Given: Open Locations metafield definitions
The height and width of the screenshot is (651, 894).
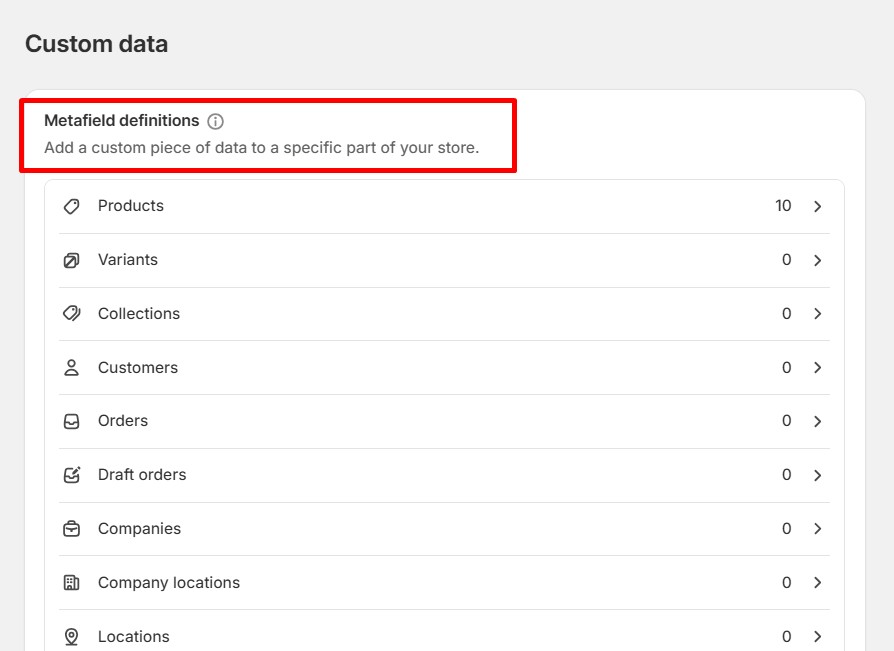Looking at the screenshot, I should [444, 632].
